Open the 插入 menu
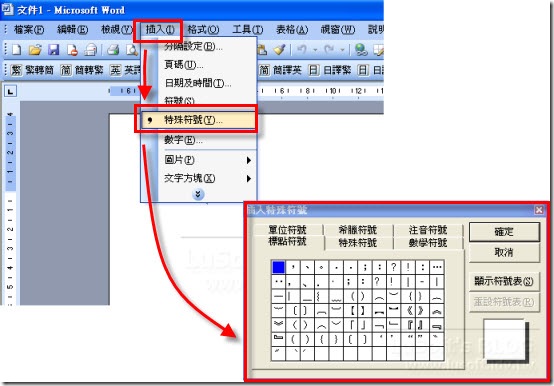Screen dimensions: 554x386 pyautogui.click(x=160, y=30)
